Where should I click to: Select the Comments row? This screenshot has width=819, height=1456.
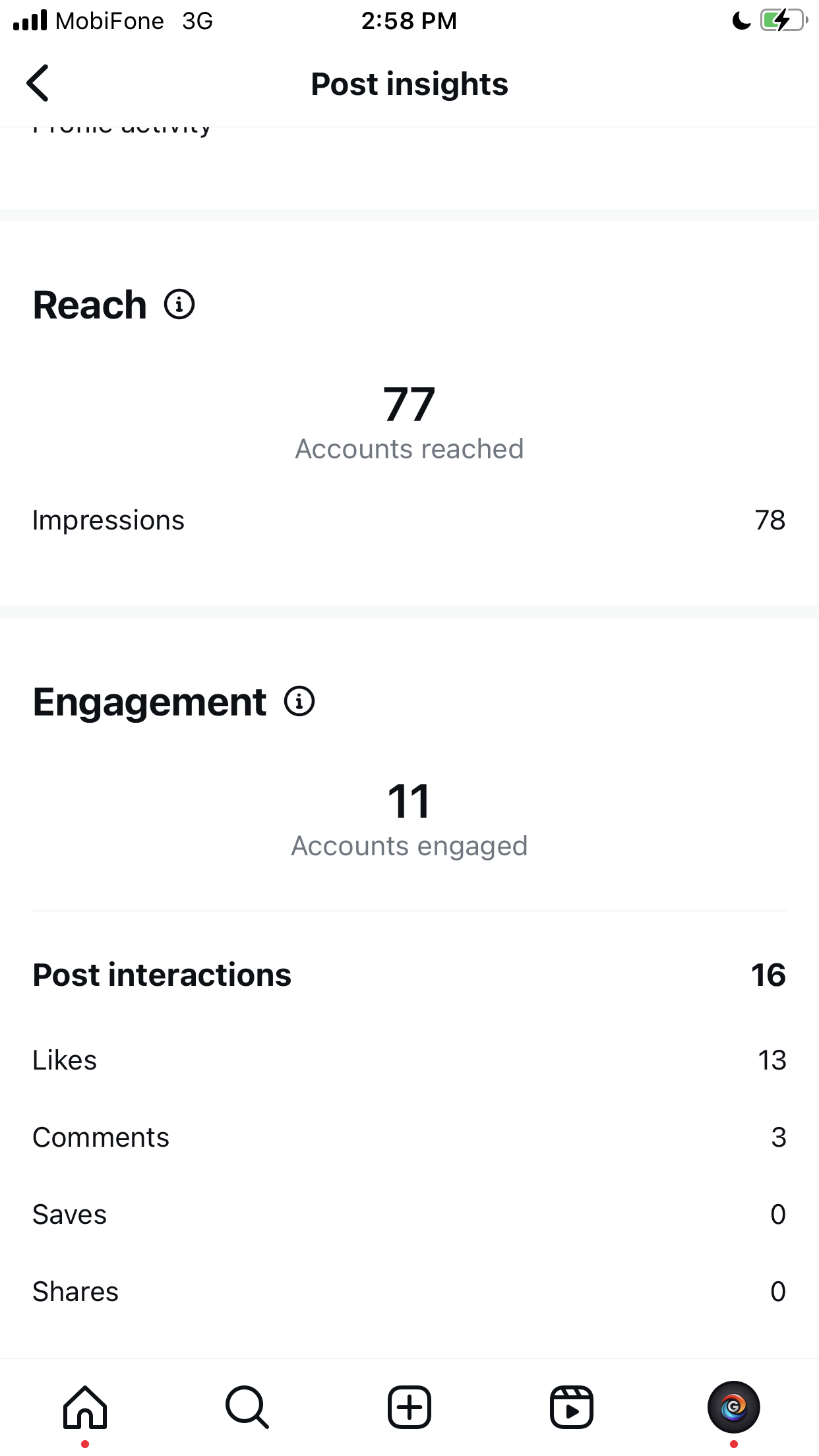(x=409, y=1137)
